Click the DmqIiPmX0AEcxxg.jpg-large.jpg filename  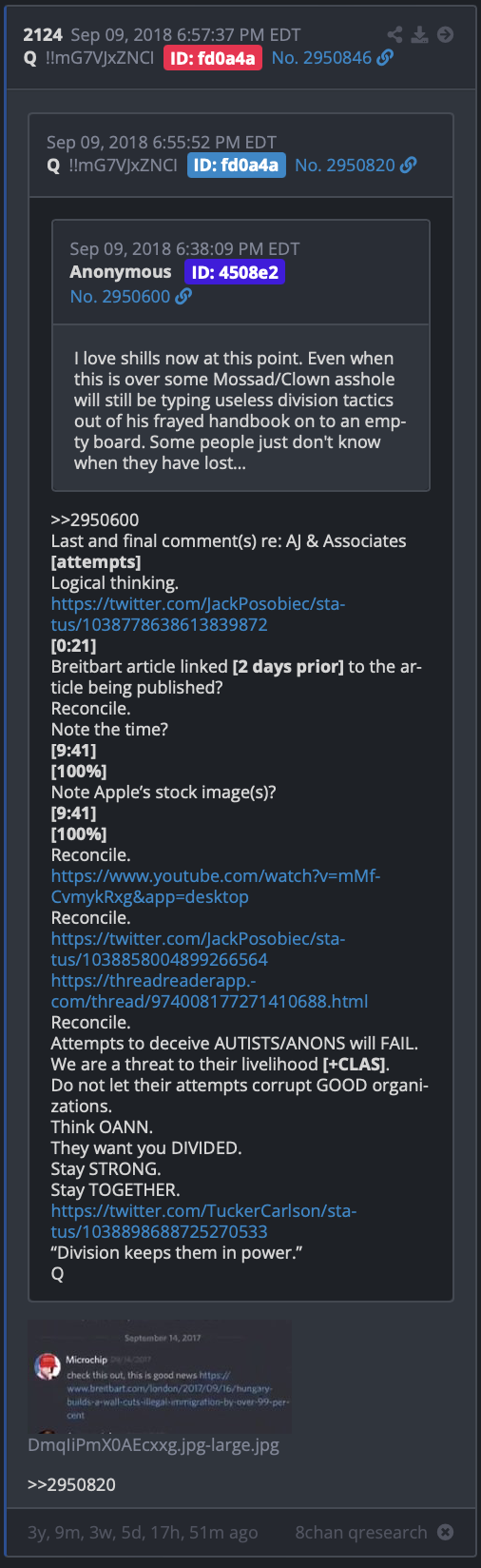point(153,1445)
